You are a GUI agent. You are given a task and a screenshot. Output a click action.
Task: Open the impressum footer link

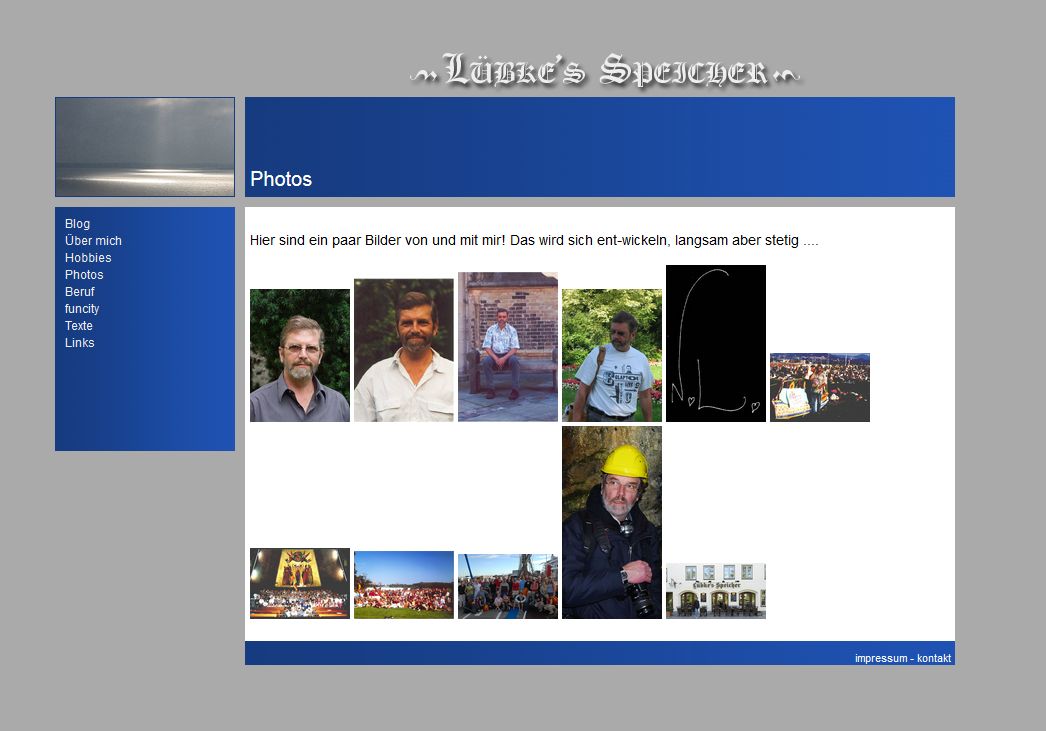point(880,658)
